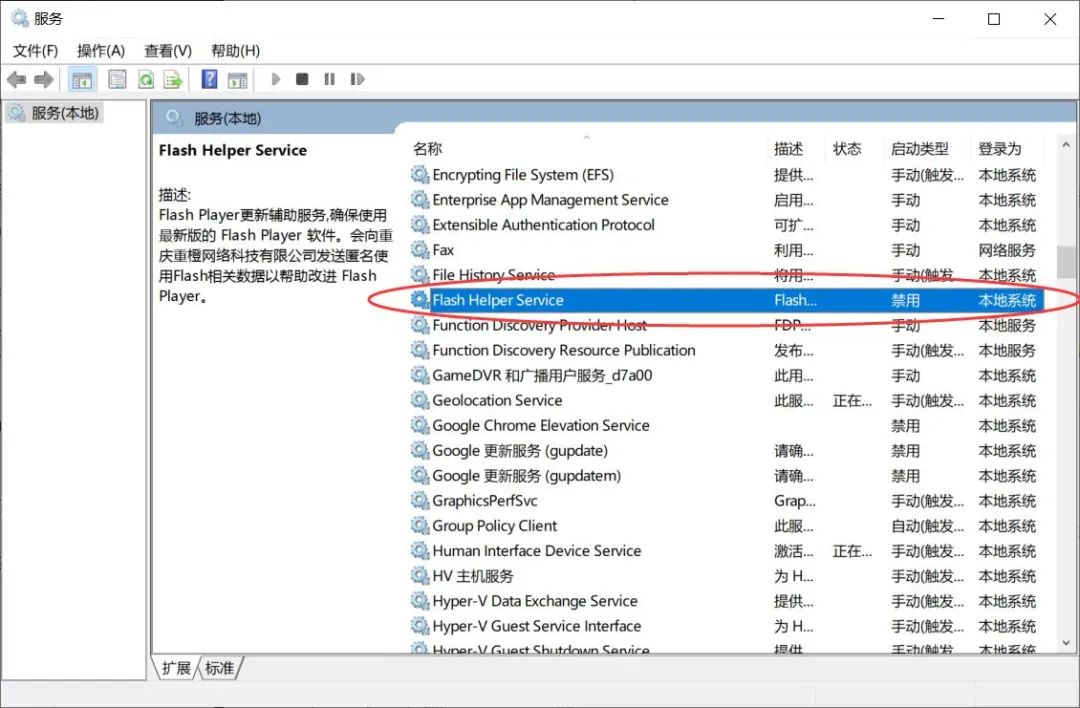The width and height of the screenshot is (1080, 708).
Task: Click gear icon of GraphicsPerfSvc
Action: (420, 501)
